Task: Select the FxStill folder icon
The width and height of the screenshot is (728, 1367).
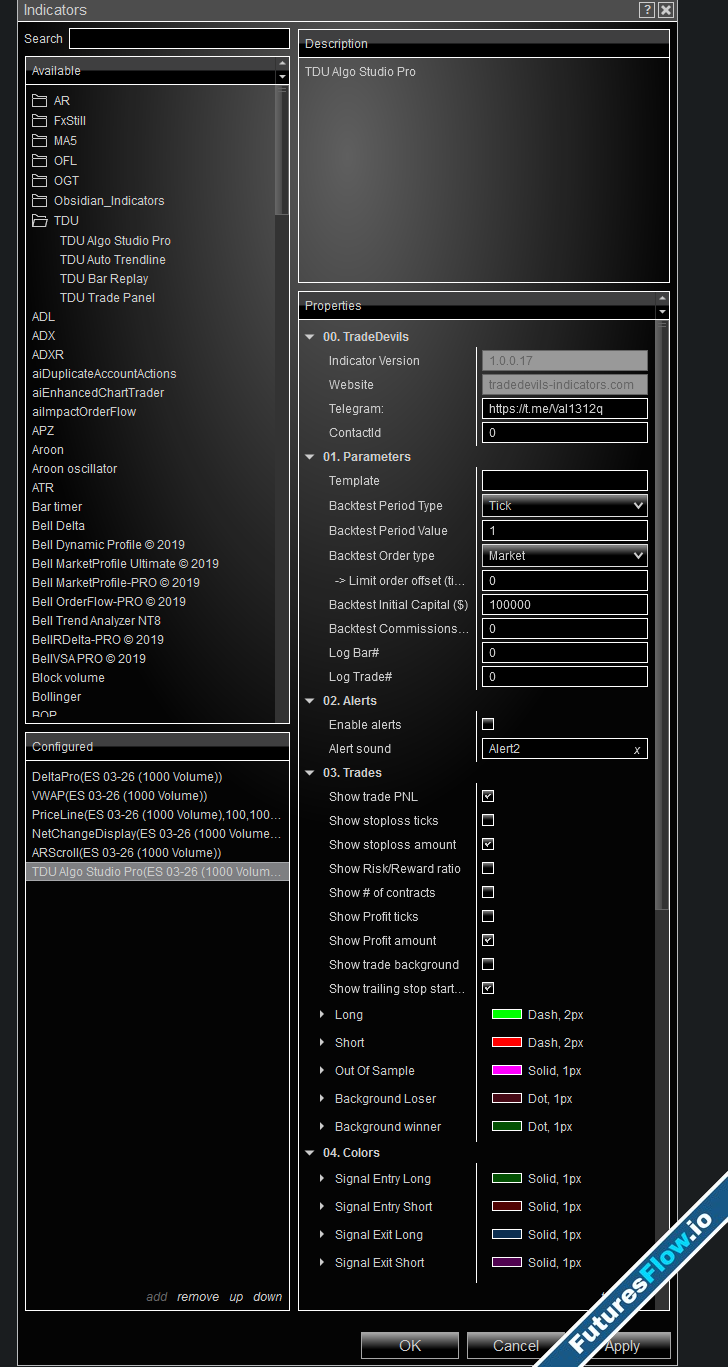Action: tap(40, 121)
